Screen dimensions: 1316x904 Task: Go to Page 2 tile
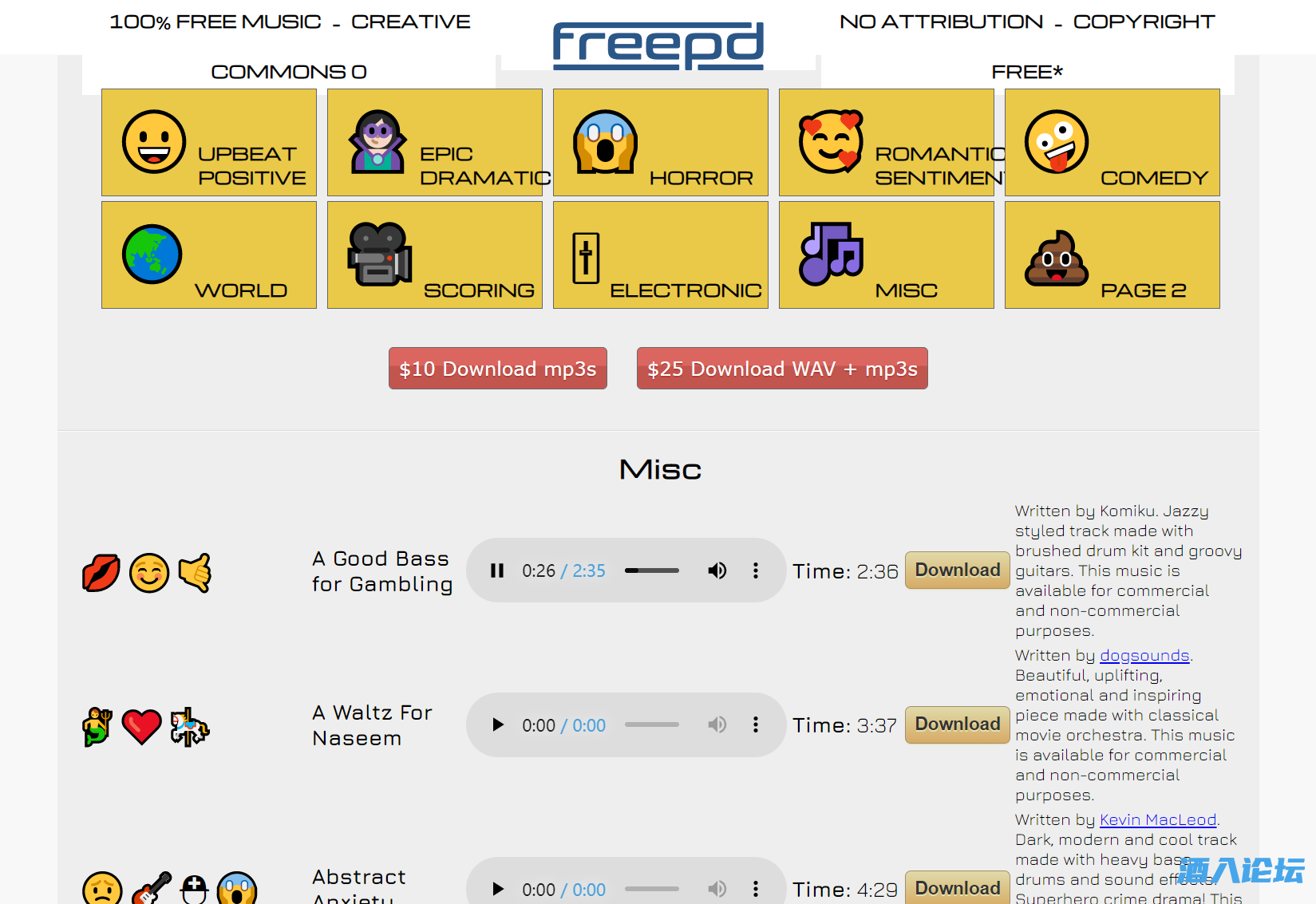(1112, 255)
